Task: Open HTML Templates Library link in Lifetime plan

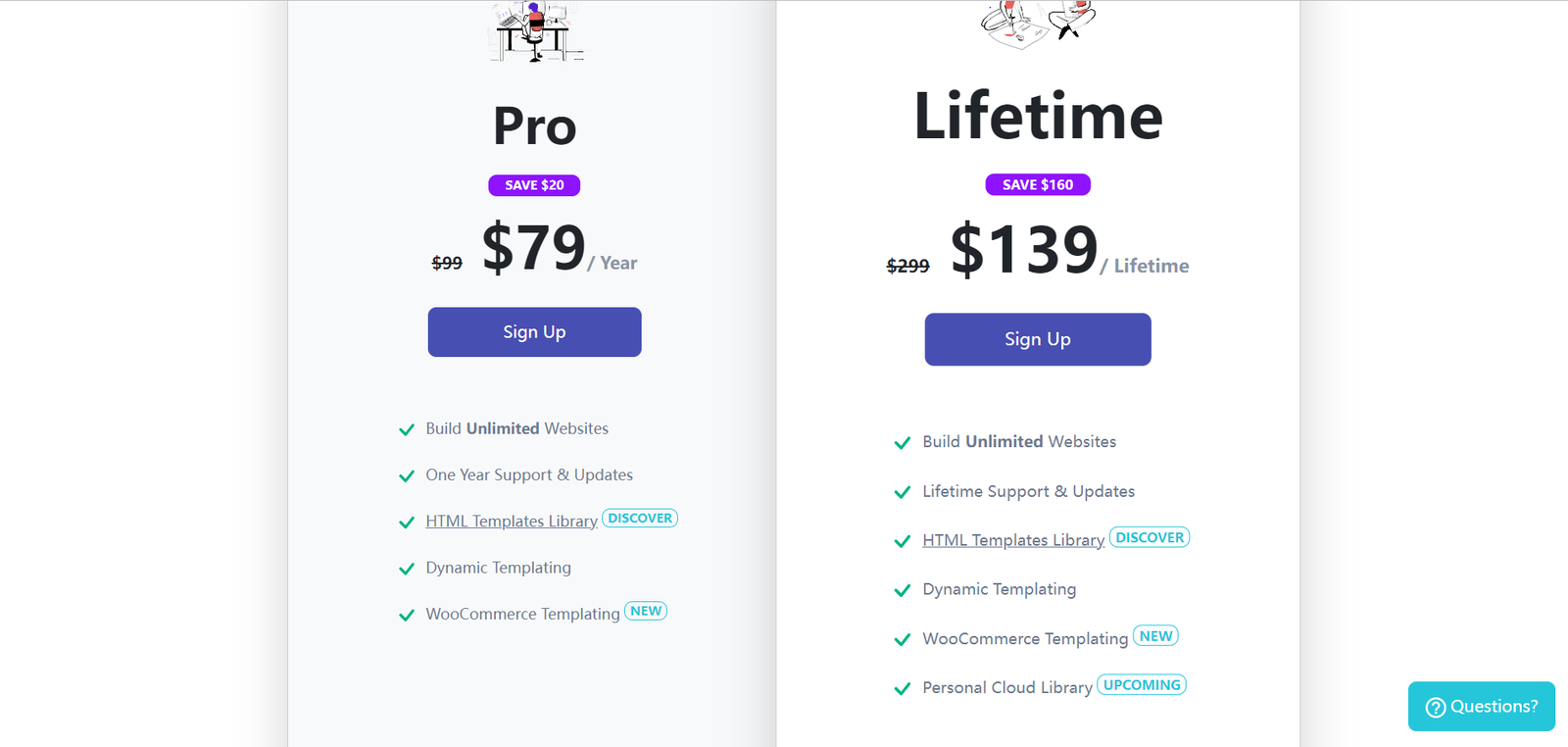Action: coord(1013,540)
